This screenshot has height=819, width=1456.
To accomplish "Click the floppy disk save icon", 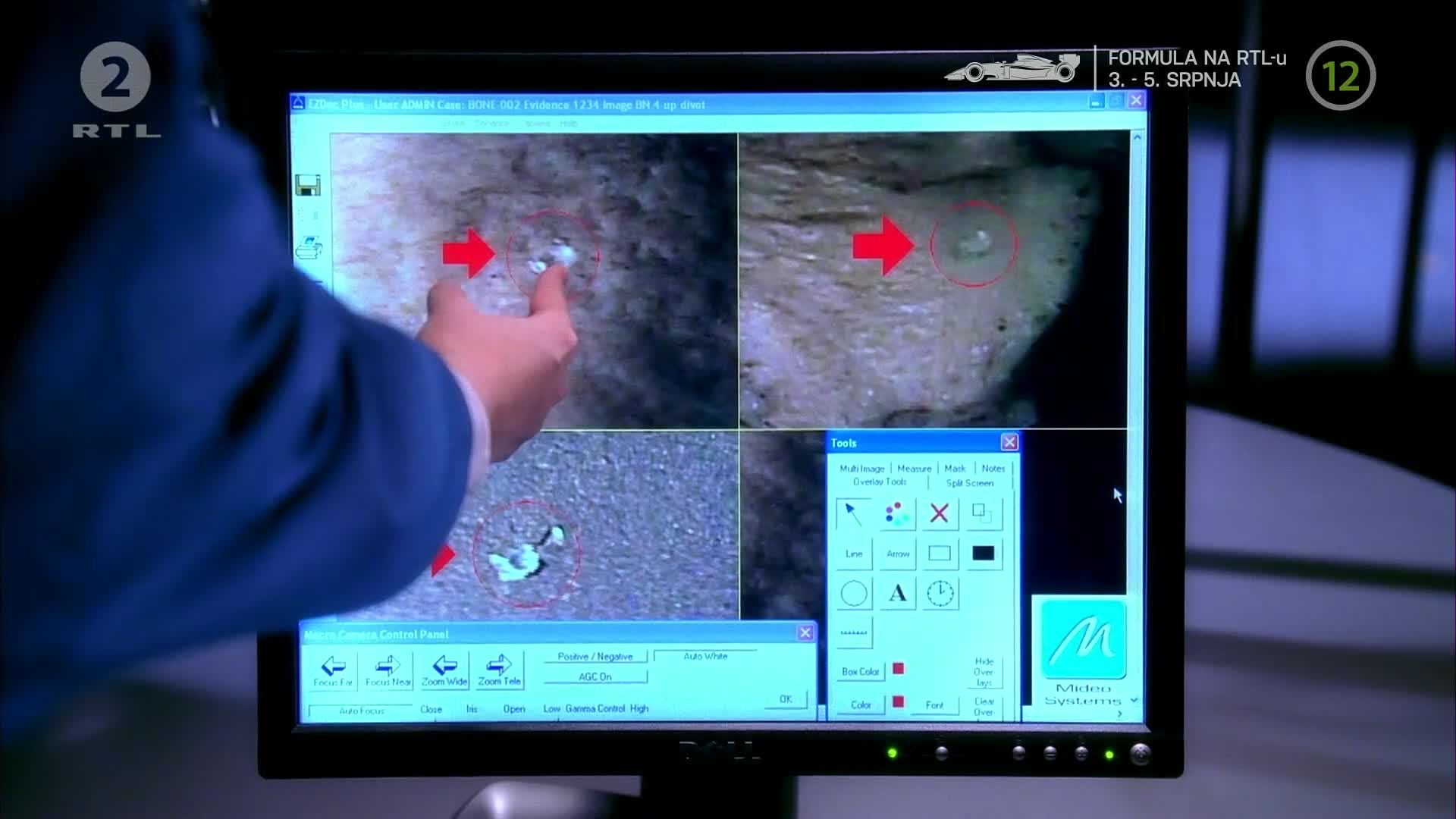I will pos(308,185).
